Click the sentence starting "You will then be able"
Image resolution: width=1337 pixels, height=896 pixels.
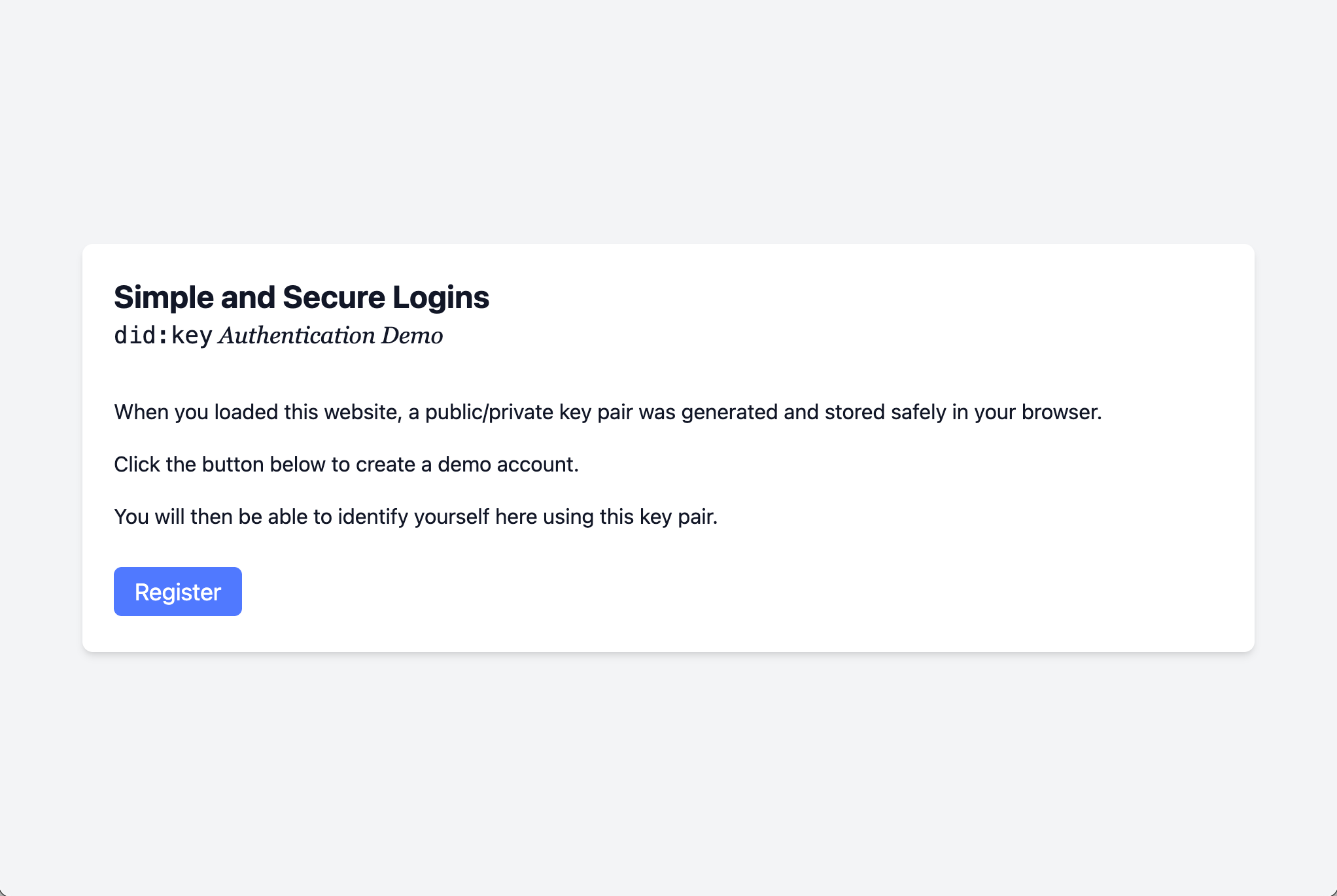point(416,516)
